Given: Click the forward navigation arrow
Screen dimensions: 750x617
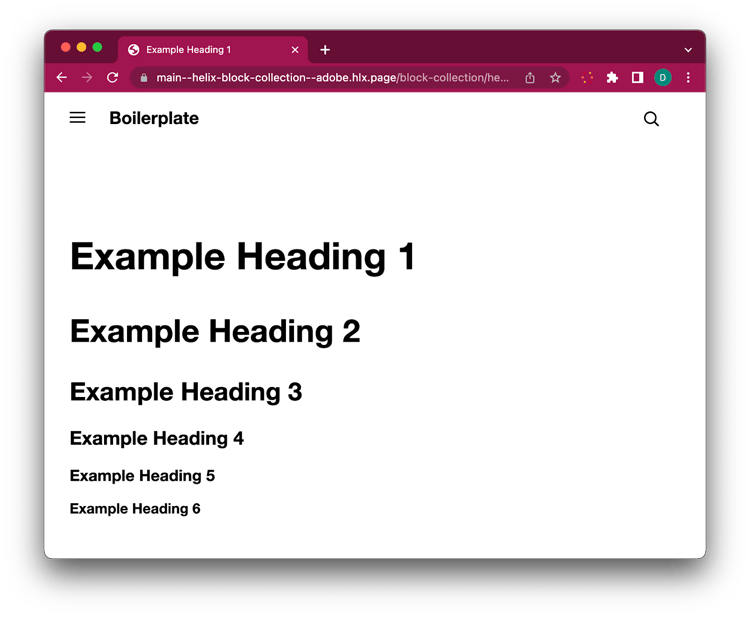Looking at the screenshot, I should (87, 78).
